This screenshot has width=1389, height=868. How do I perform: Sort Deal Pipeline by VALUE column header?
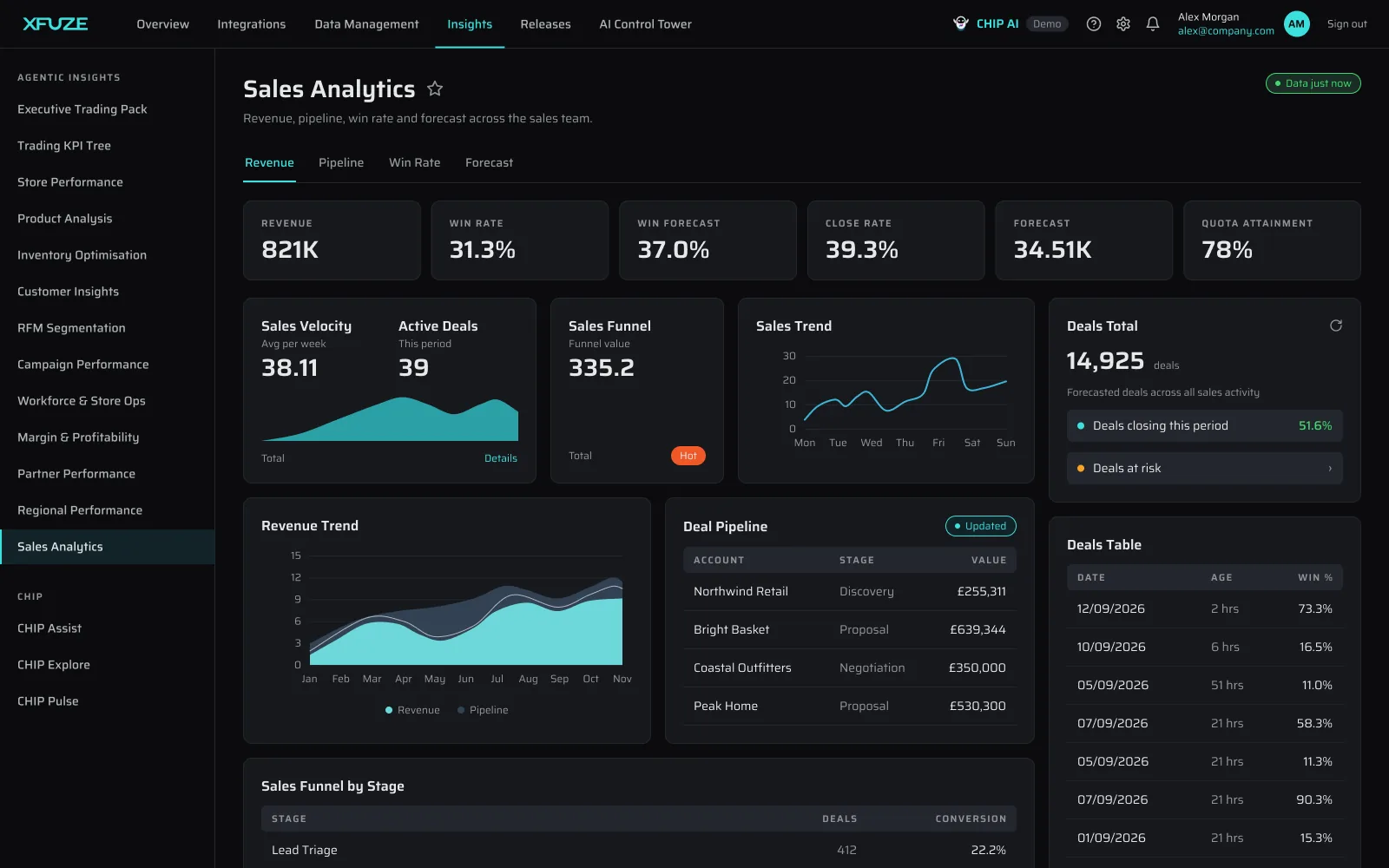[989, 560]
